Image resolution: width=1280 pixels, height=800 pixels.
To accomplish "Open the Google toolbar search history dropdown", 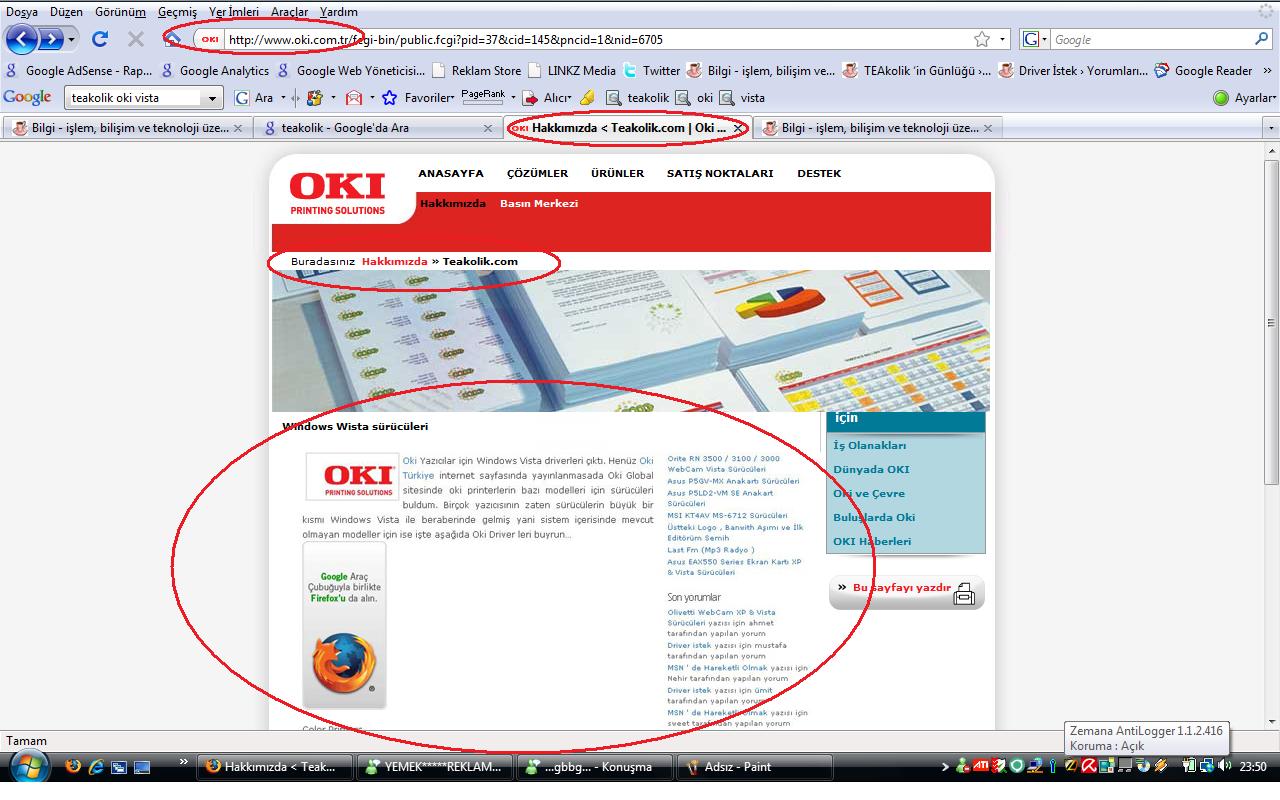I will tap(212, 98).
